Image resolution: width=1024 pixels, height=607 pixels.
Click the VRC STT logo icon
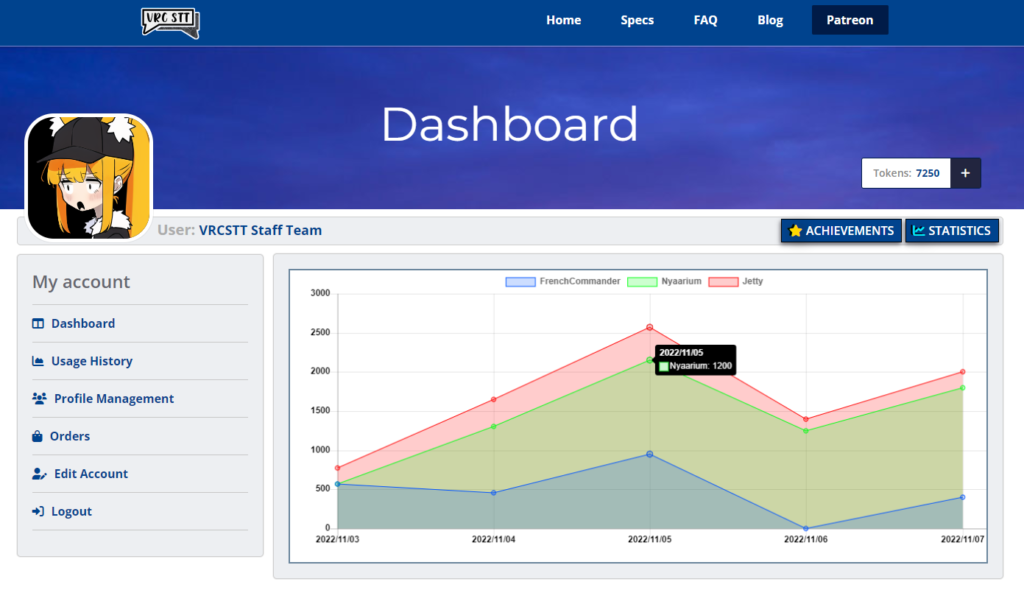click(170, 22)
